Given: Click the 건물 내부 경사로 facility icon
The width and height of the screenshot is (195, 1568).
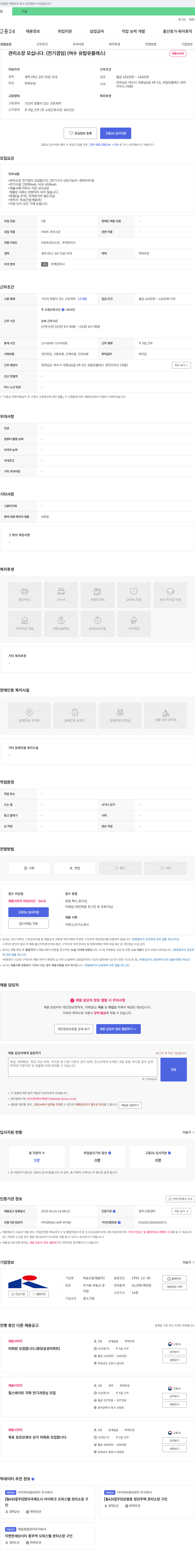Looking at the screenshot, I should tap(166, 716).
